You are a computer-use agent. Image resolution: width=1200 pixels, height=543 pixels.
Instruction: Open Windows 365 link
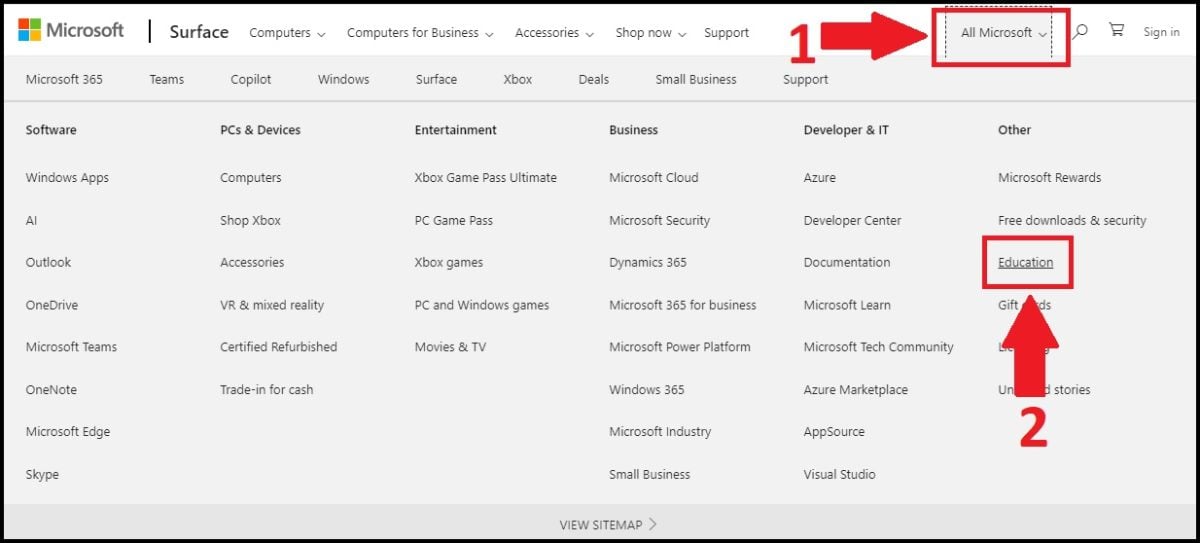pyautogui.click(x=647, y=390)
